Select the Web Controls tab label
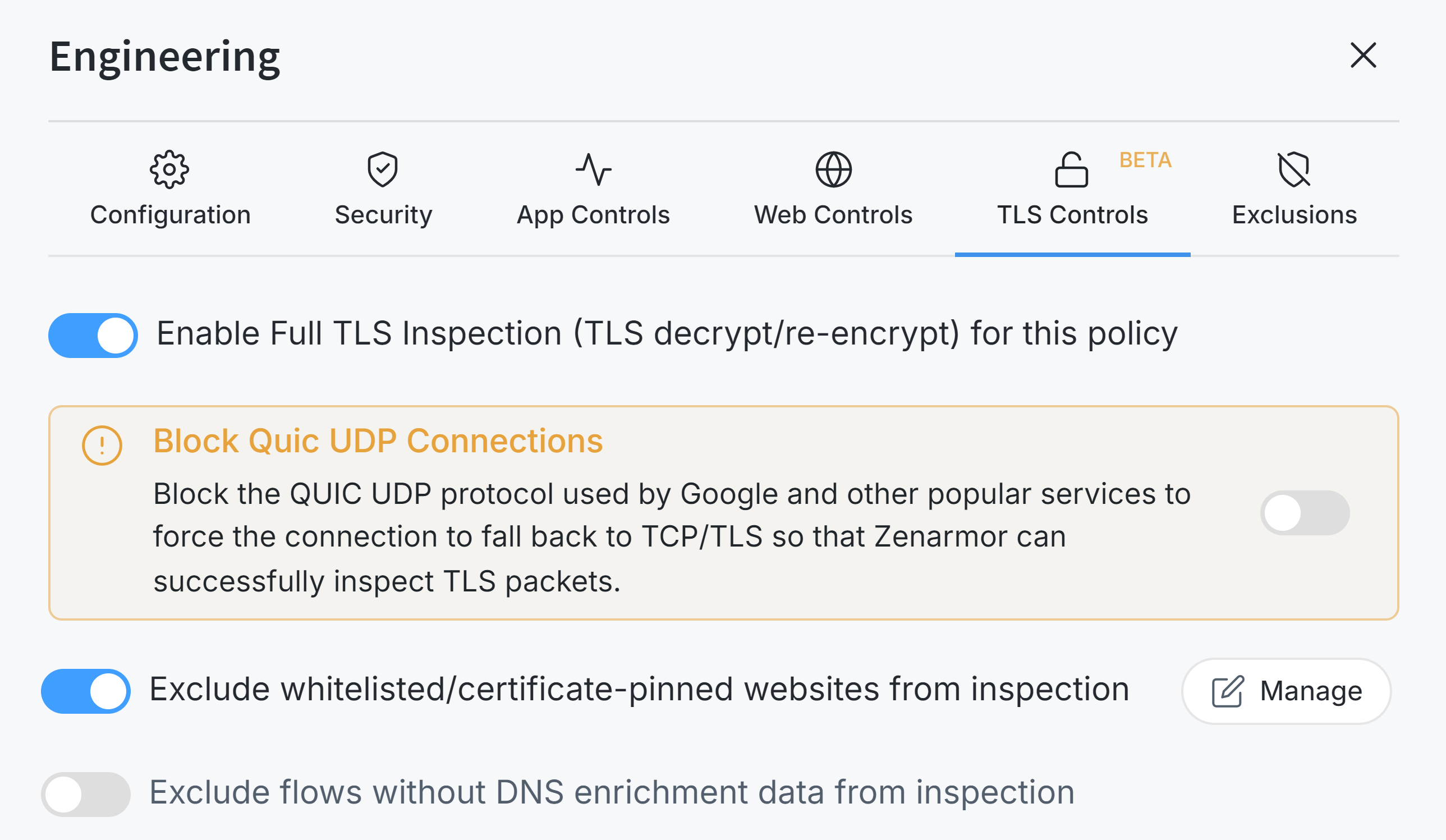 [833, 215]
